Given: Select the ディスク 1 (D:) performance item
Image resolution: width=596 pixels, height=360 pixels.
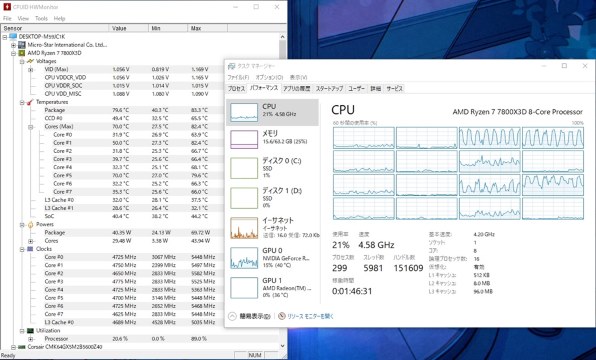Looking at the screenshot, I should click(273, 198).
